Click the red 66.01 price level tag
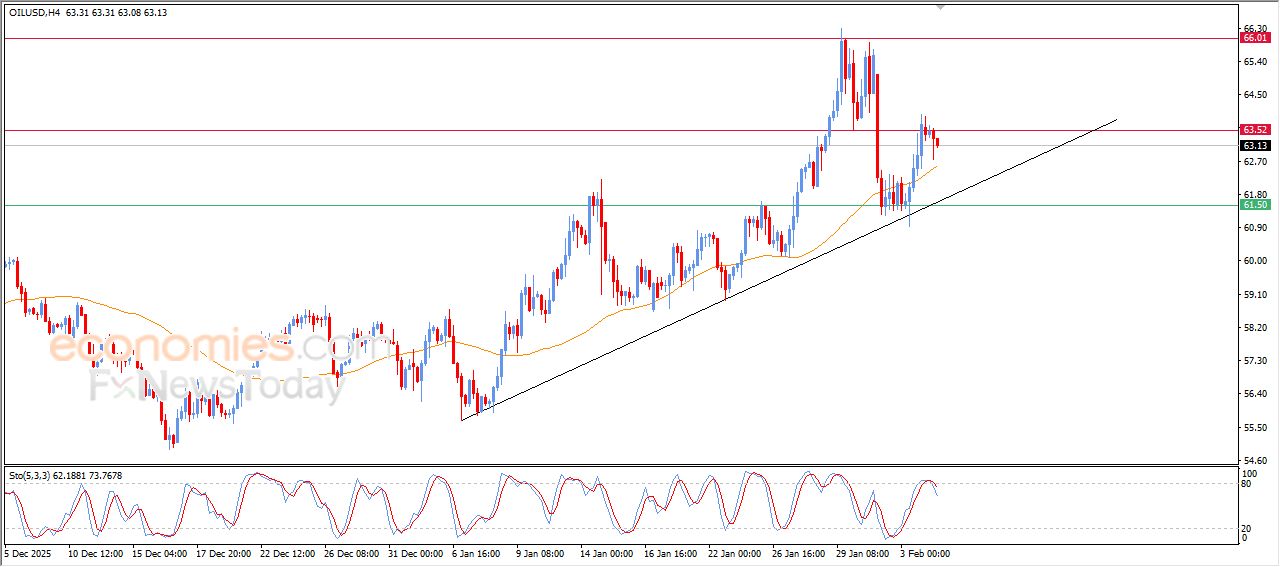This screenshot has height=567, width=1280. click(1255, 38)
